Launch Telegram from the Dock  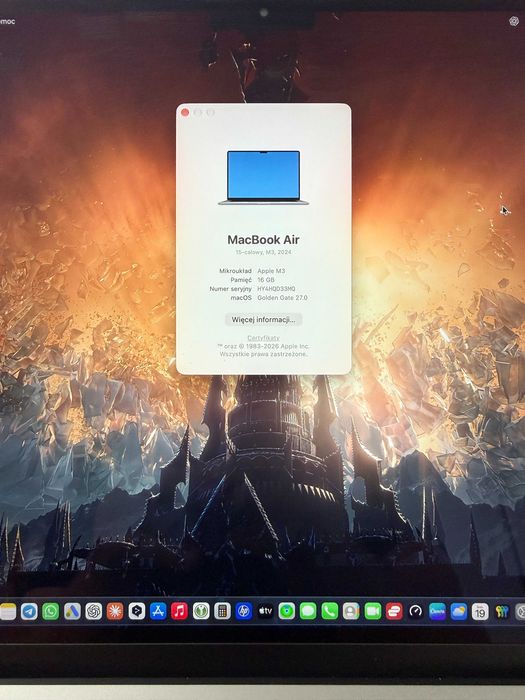click(29, 611)
